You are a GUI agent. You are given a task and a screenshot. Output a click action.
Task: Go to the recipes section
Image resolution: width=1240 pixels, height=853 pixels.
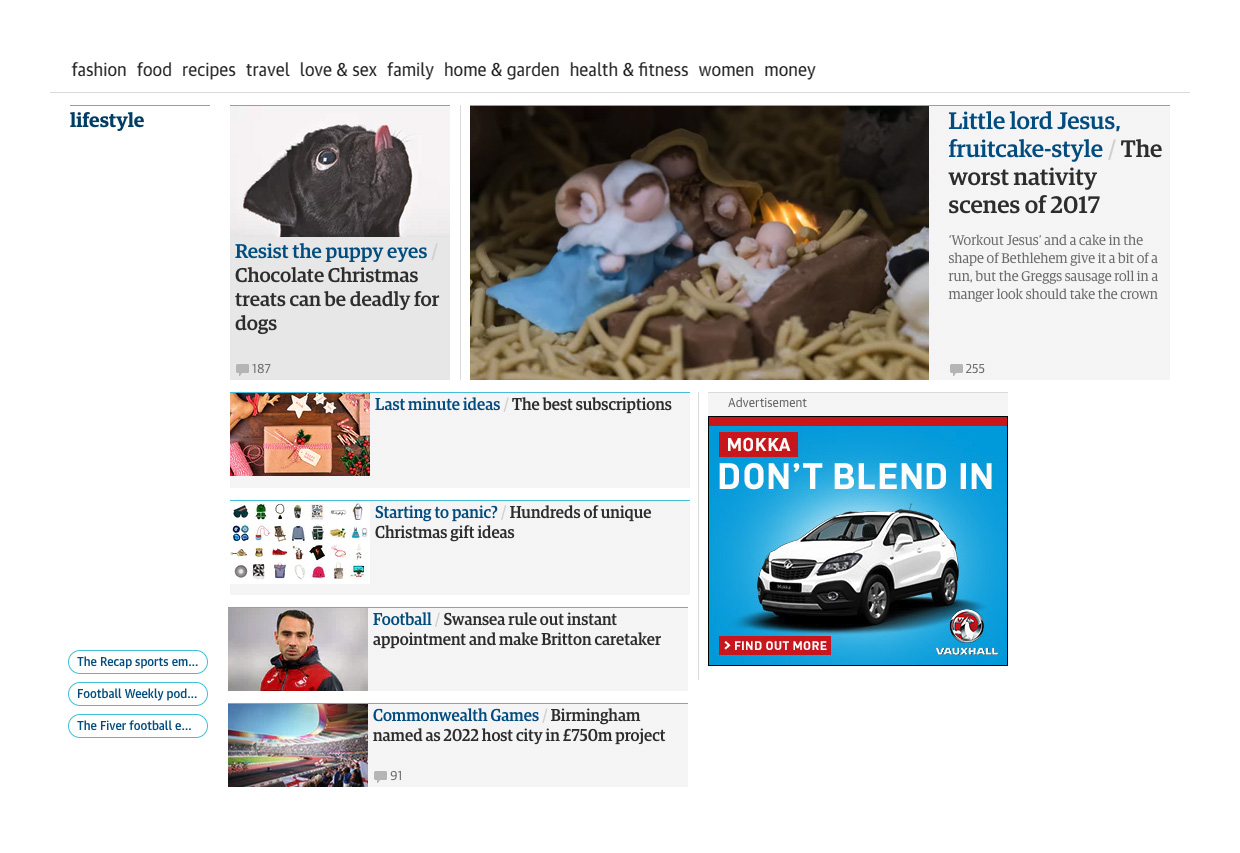209,70
